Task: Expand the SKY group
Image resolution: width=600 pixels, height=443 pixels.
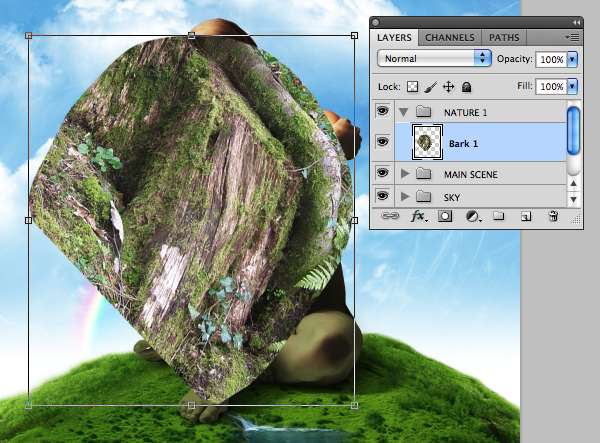Action: [405, 197]
